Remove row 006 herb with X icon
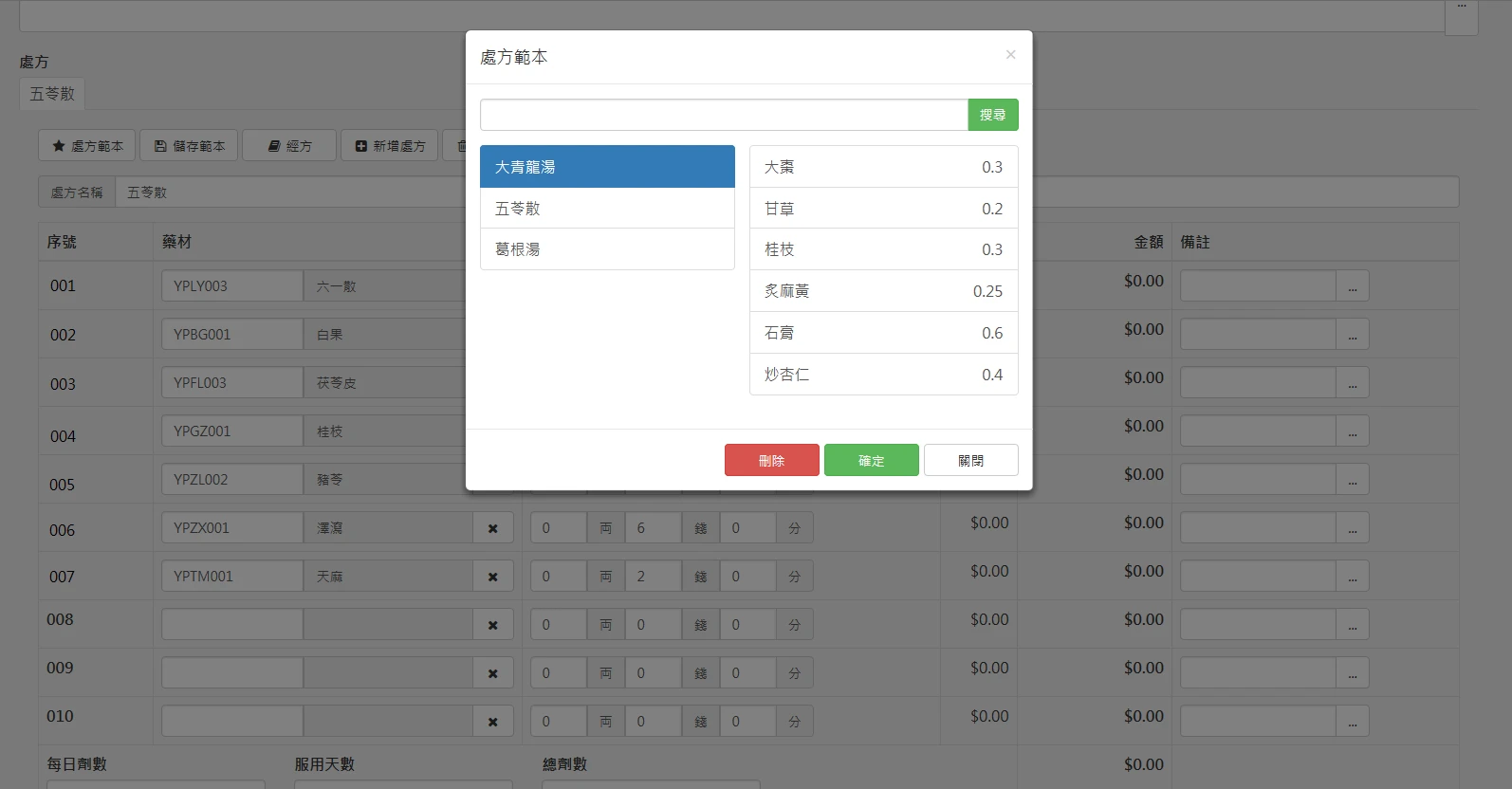 (493, 528)
